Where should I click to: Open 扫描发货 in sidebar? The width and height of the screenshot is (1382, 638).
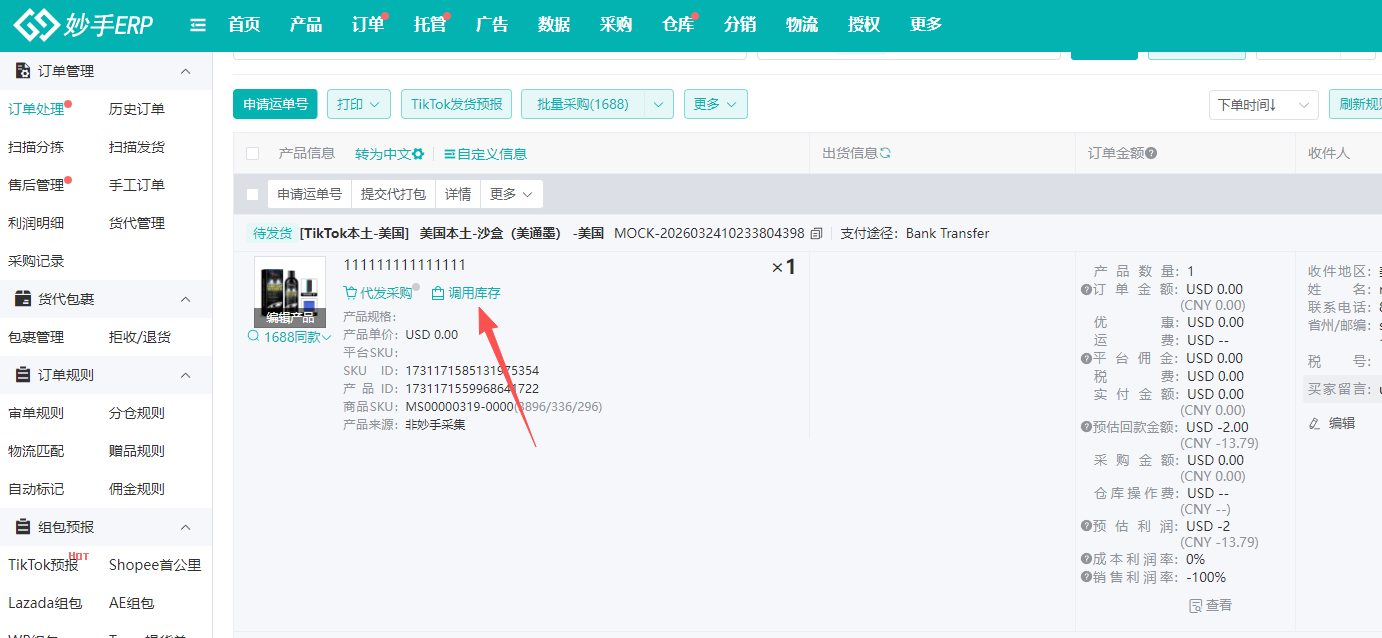(137, 147)
